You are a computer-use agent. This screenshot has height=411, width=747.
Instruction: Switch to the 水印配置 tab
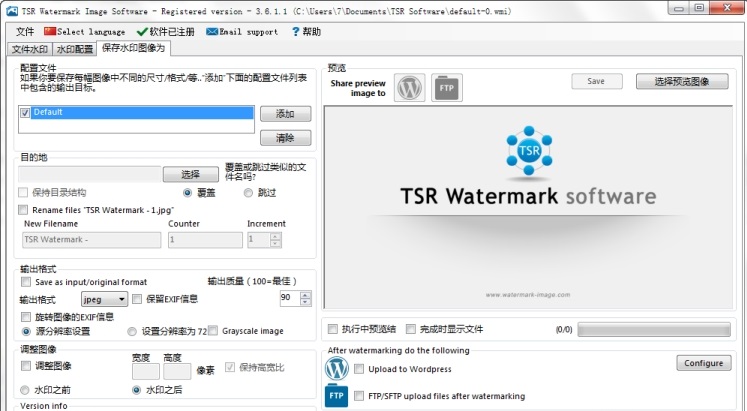[x=74, y=49]
